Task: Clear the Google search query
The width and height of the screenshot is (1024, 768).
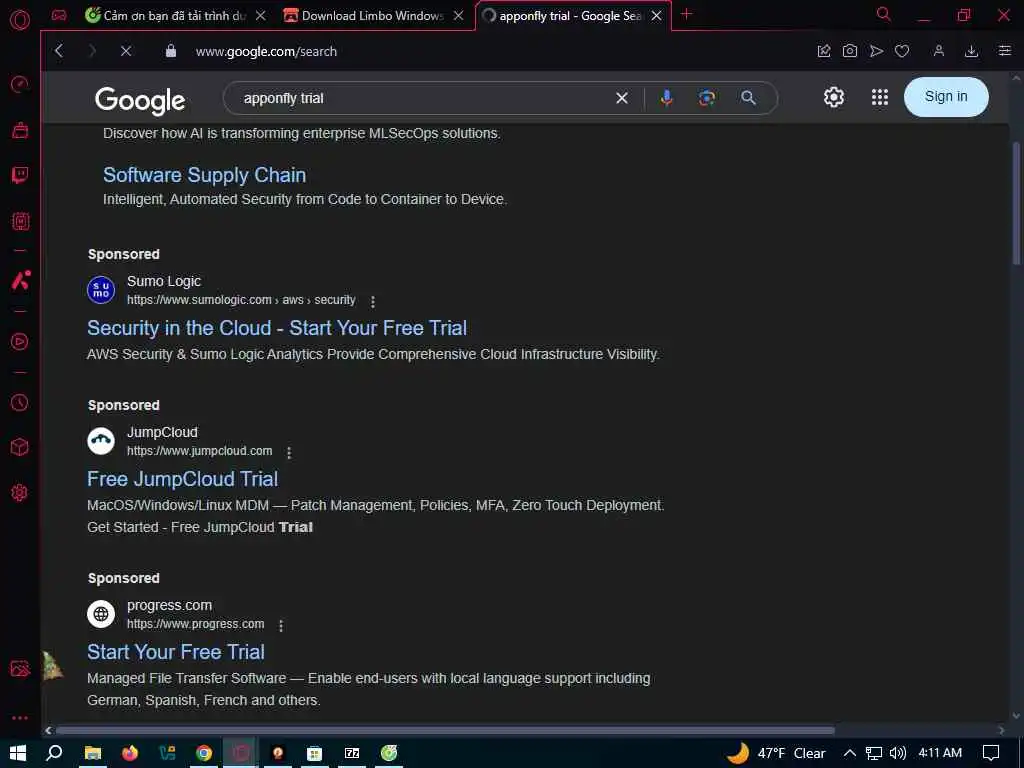Action: 622,98
